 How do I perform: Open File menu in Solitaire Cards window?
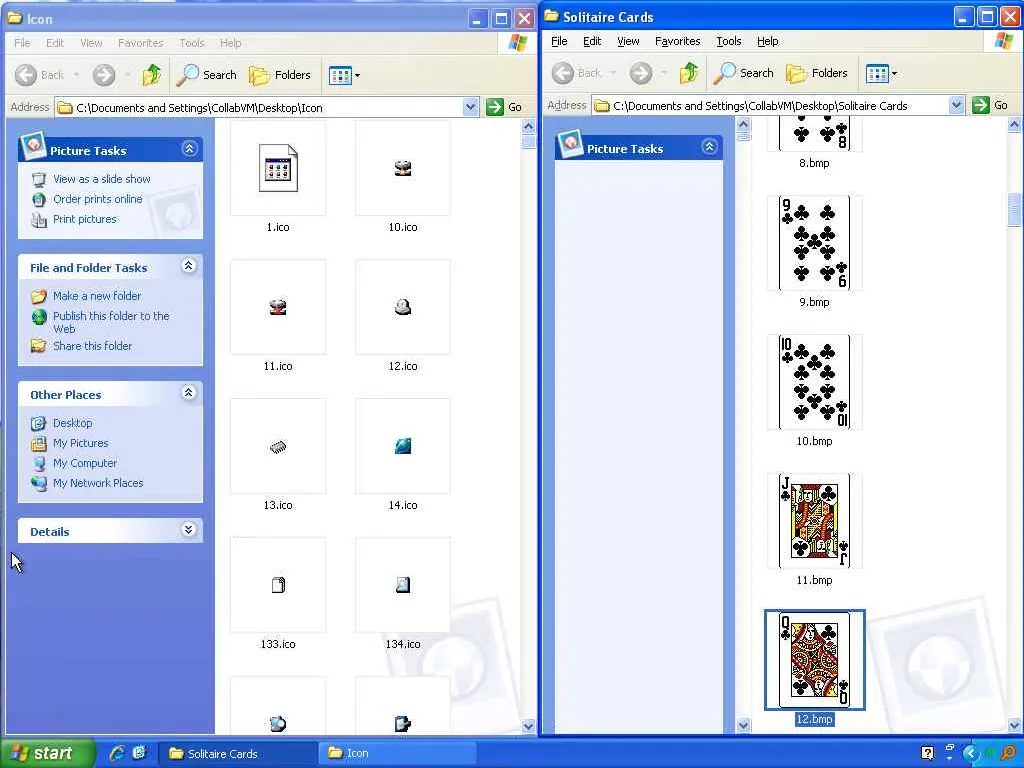tap(559, 41)
